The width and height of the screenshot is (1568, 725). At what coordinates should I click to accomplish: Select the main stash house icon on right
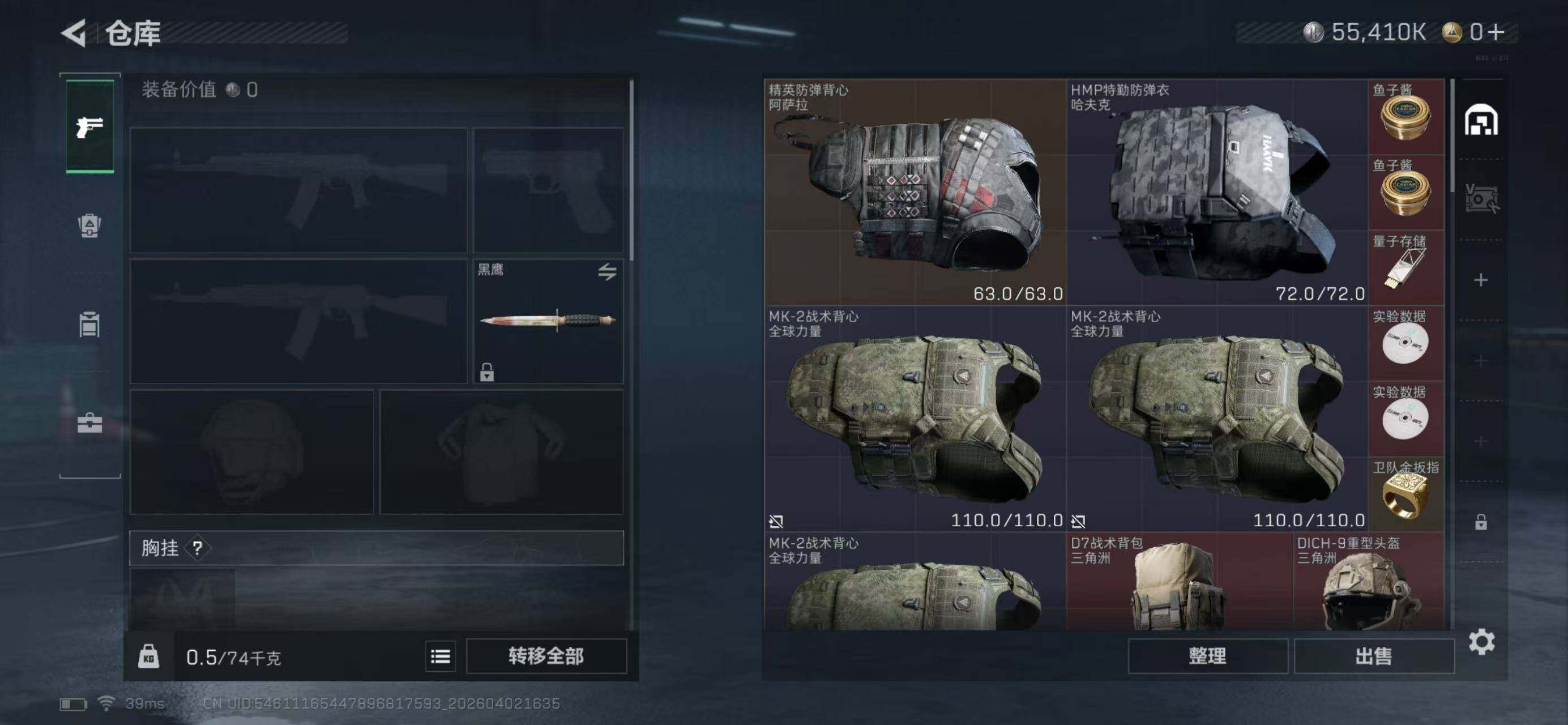pos(1481,120)
